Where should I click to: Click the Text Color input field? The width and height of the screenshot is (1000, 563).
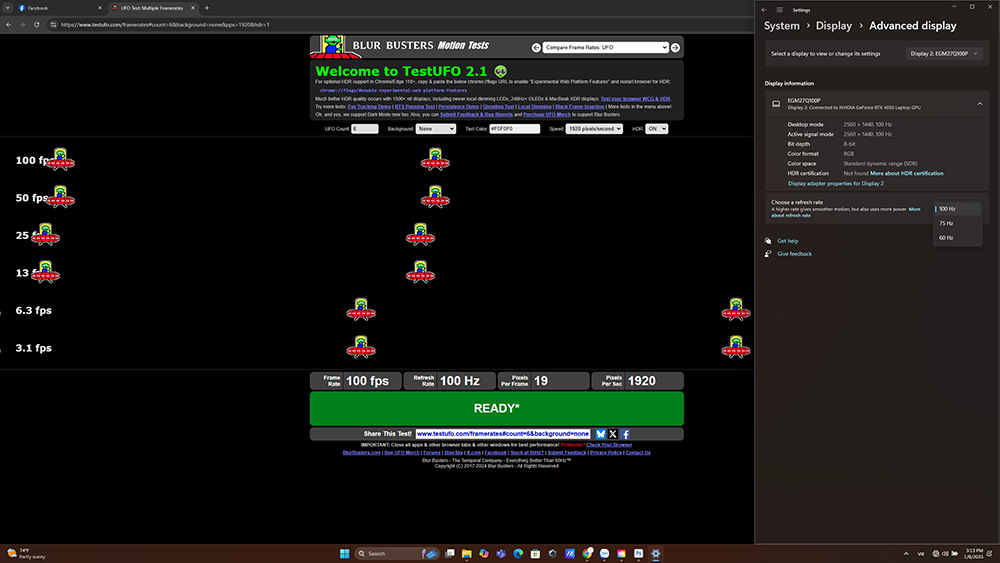coord(515,129)
